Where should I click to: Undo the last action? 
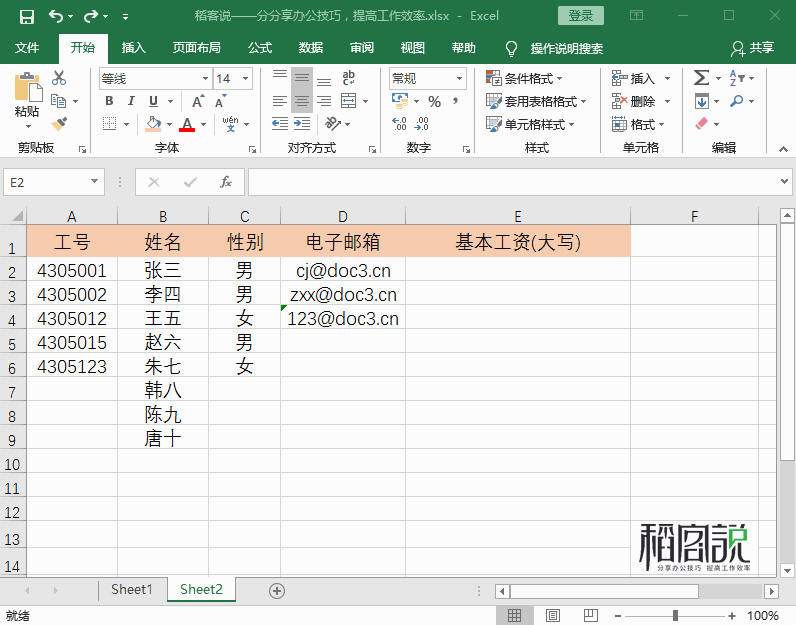tap(55, 16)
